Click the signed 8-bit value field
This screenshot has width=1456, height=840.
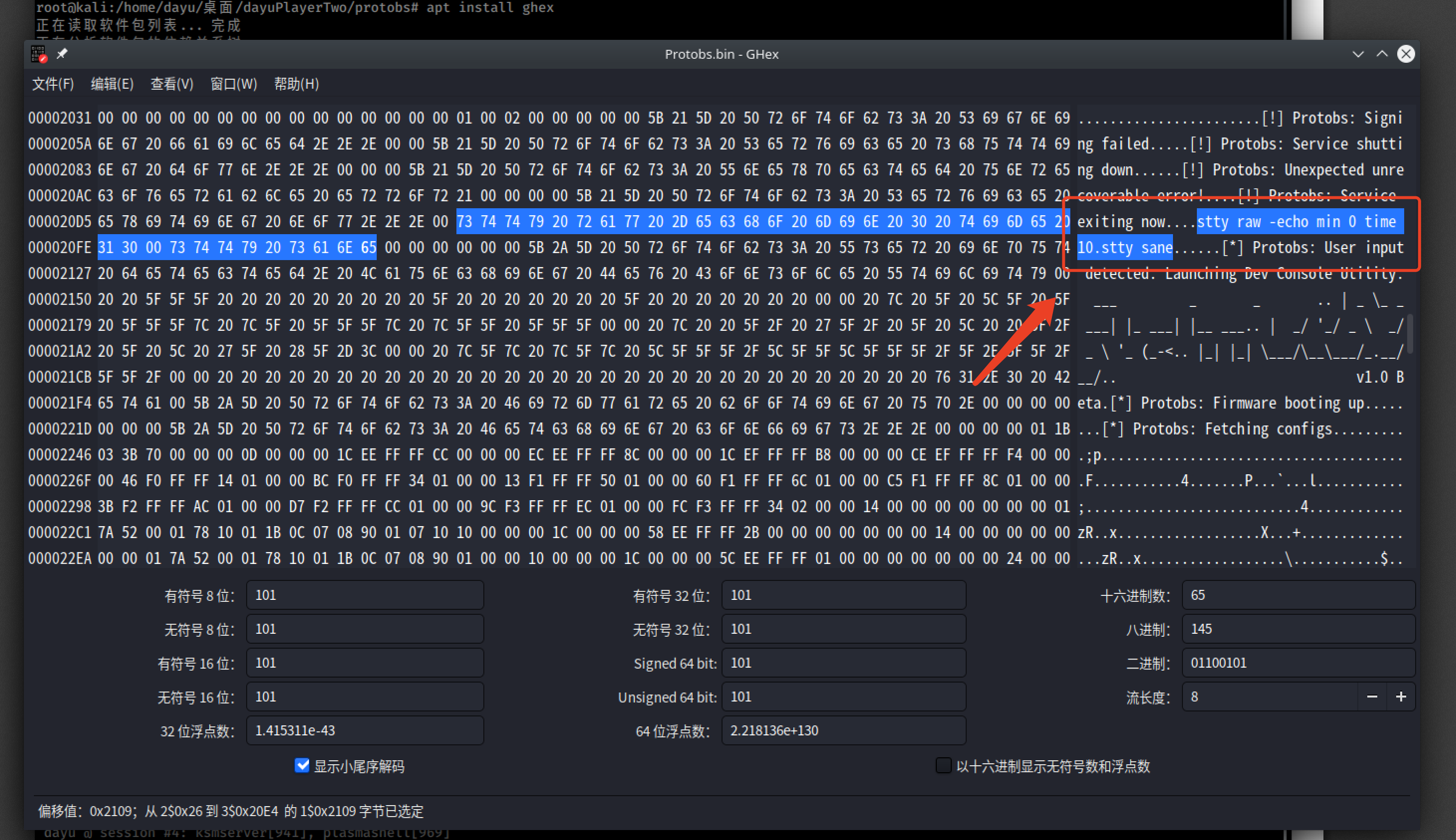[365, 595]
